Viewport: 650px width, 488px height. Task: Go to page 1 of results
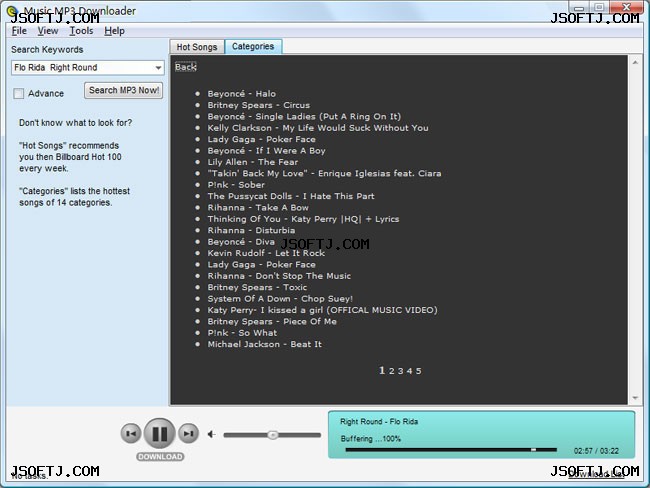pyautogui.click(x=382, y=370)
